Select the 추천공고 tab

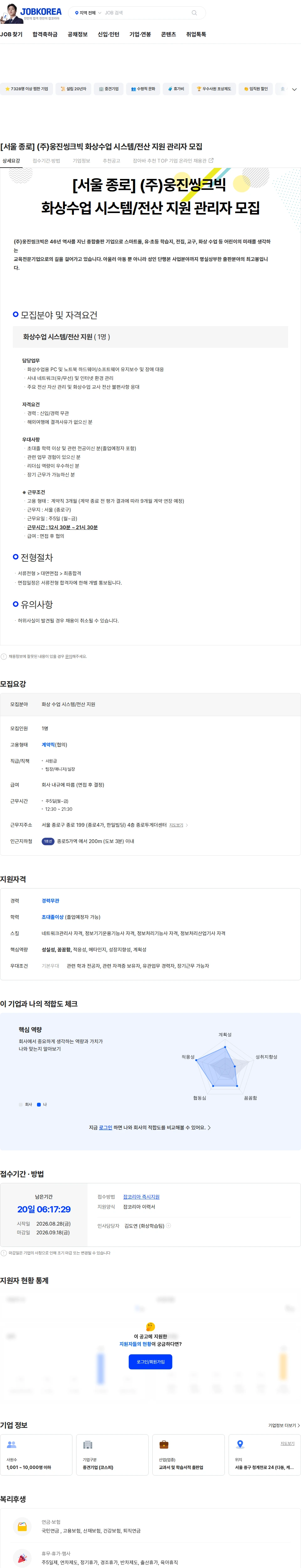point(112,161)
